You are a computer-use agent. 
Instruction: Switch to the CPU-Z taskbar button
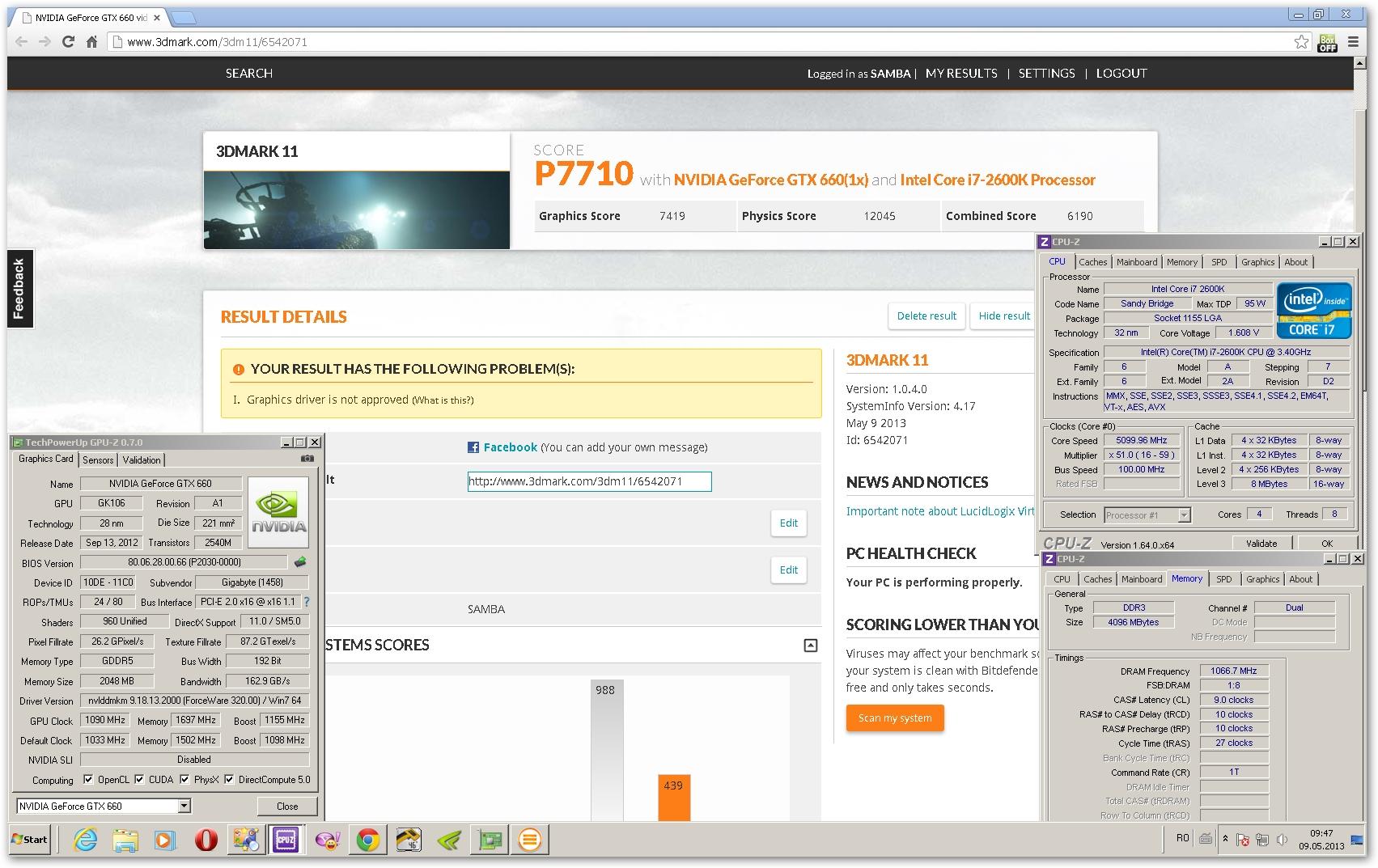click(286, 840)
